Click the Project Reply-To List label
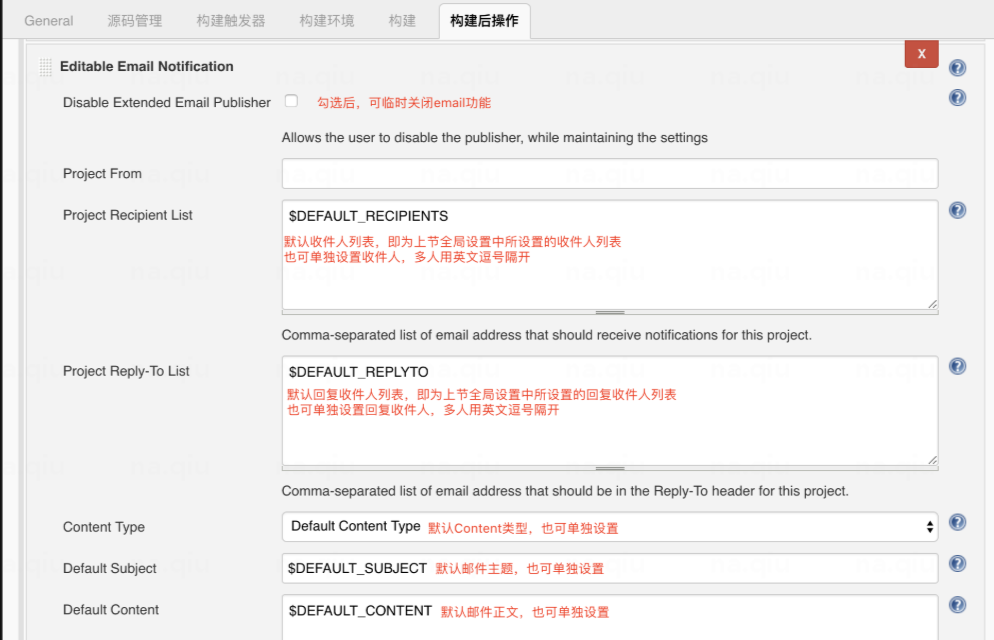Screen dimensions: 994x640 (x=126, y=371)
